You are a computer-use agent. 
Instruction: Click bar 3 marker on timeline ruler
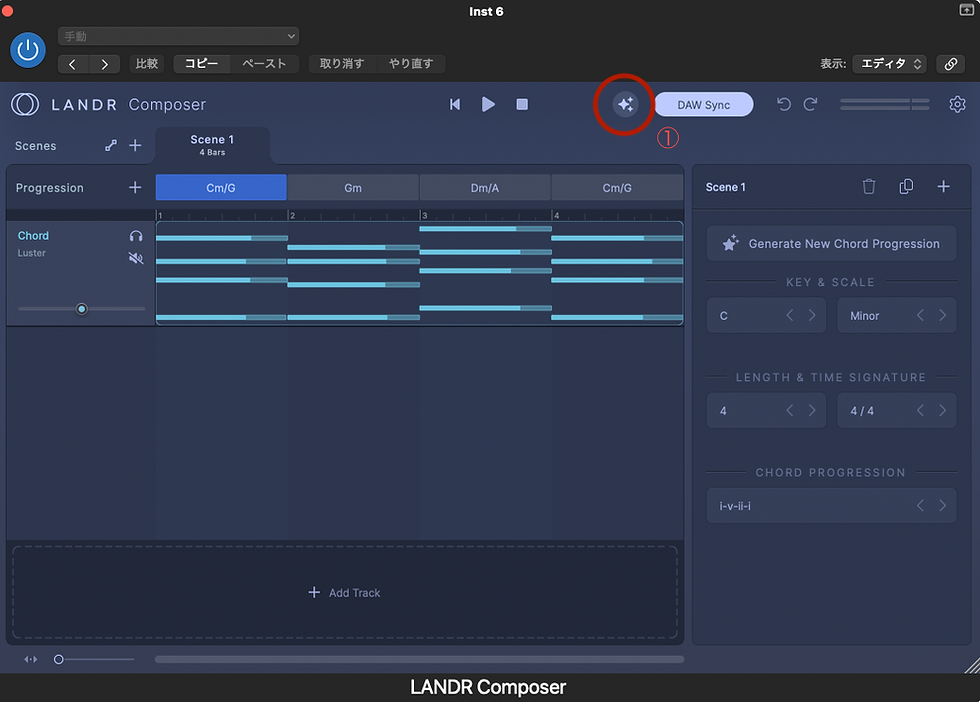click(x=424, y=215)
